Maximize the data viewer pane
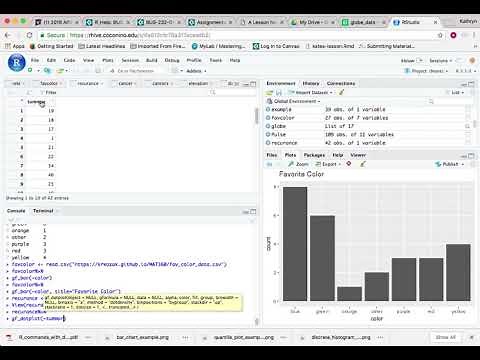Image resolution: width=480 pixels, height=360 pixels. click(253, 84)
